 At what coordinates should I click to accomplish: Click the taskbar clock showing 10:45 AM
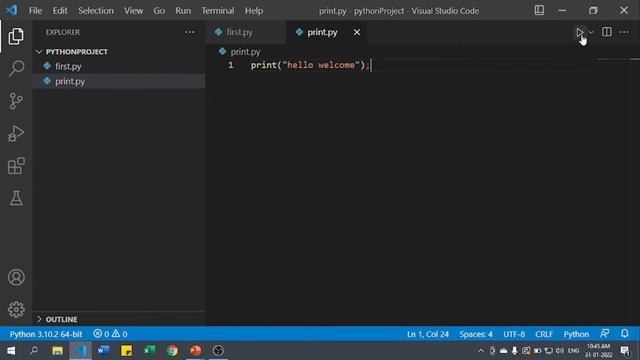click(x=598, y=351)
